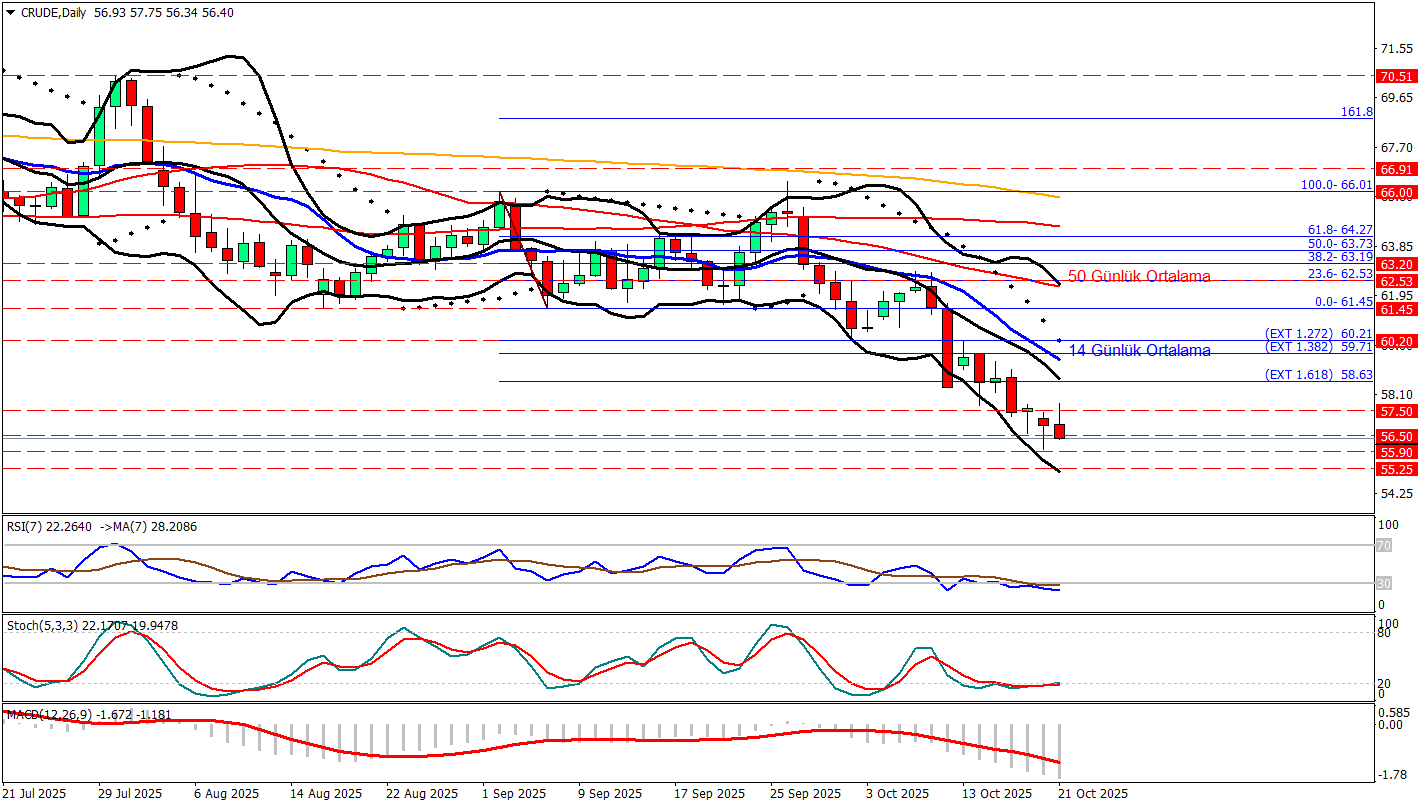The height and width of the screenshot is (806, 1424).
Task: Click the 50 Günlük Ortalama label
Action: 1139,276
